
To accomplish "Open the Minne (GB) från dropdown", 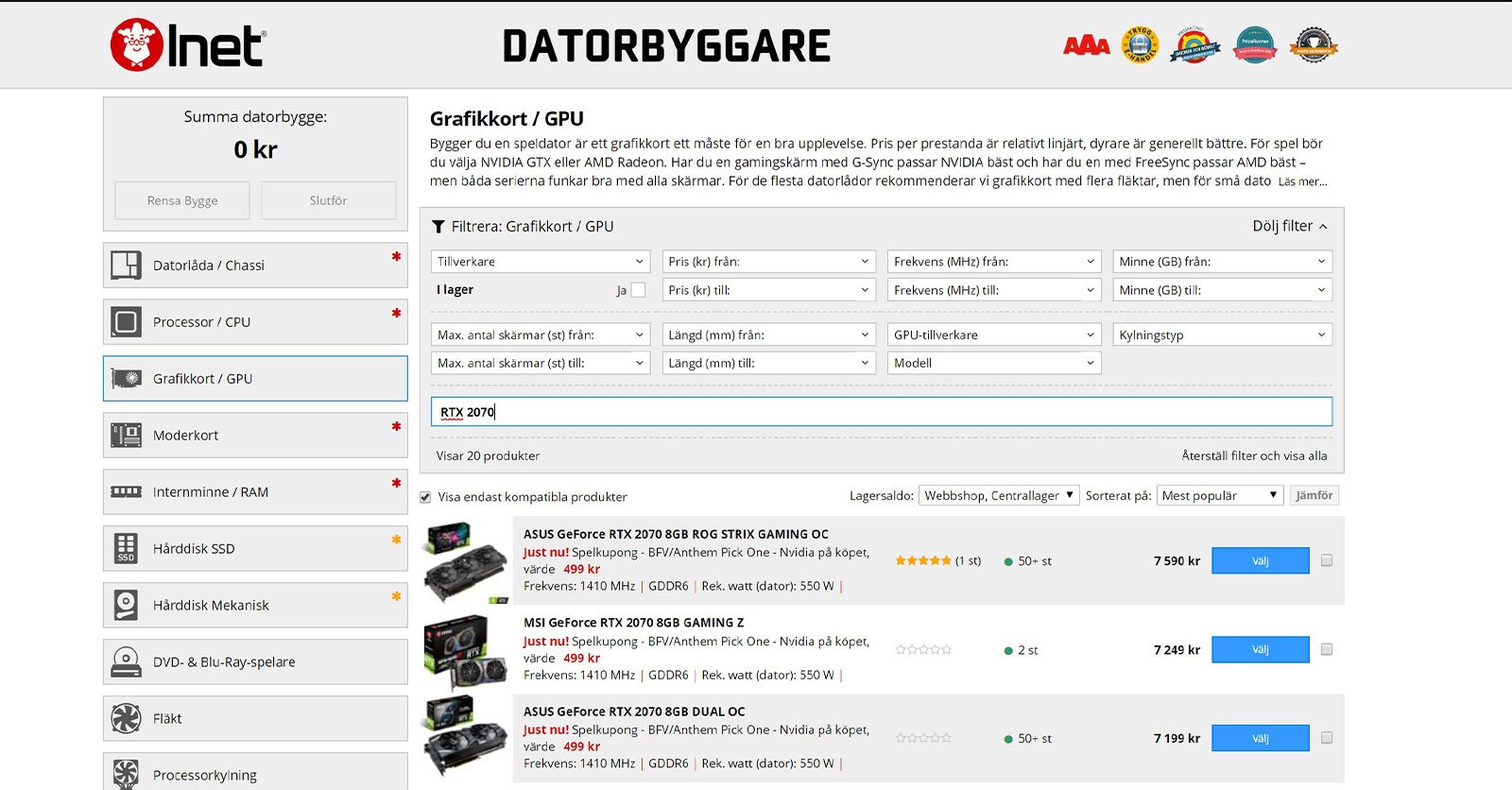I will tap(1223, 262).
